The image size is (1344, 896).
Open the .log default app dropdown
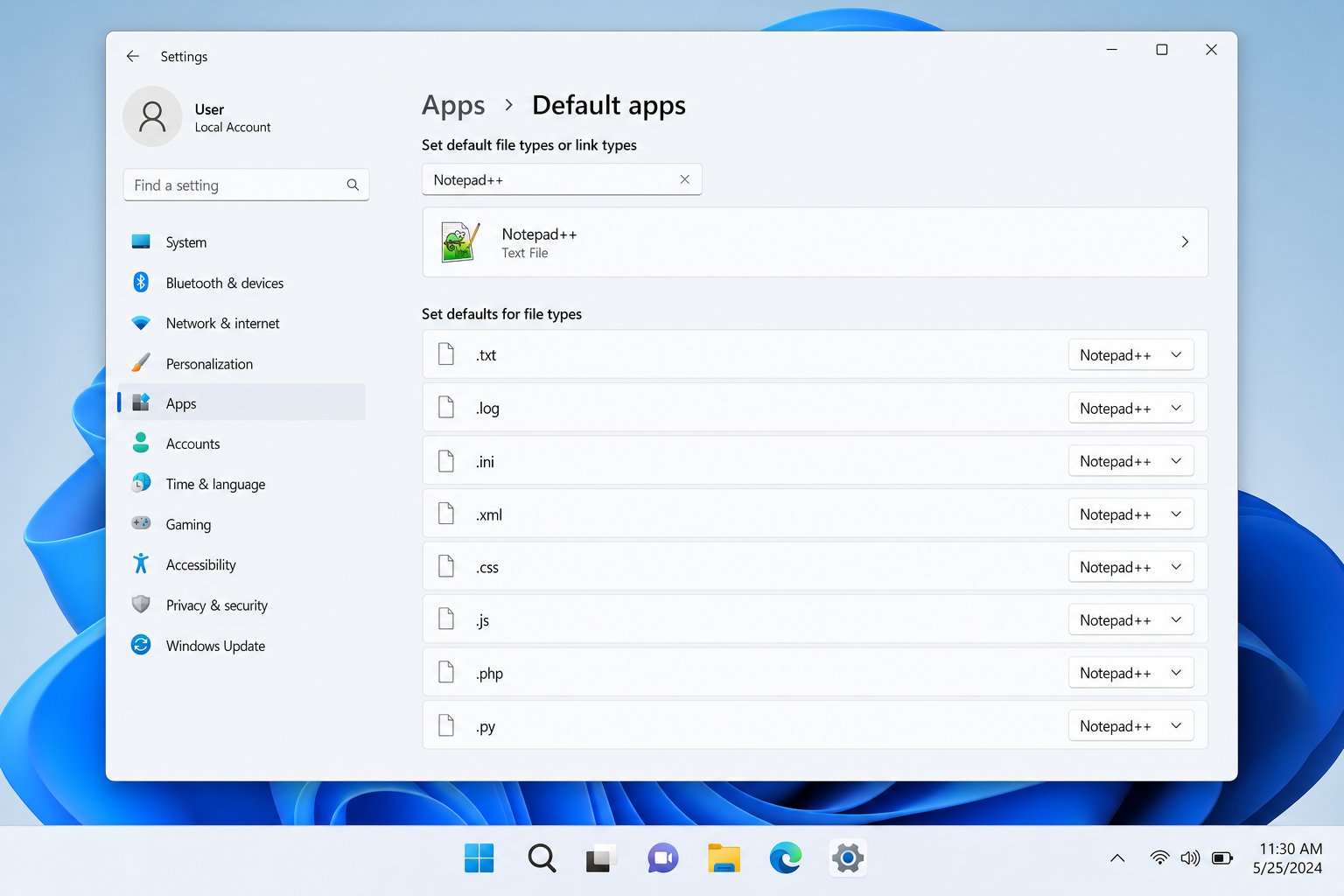tap(1131, 409)
